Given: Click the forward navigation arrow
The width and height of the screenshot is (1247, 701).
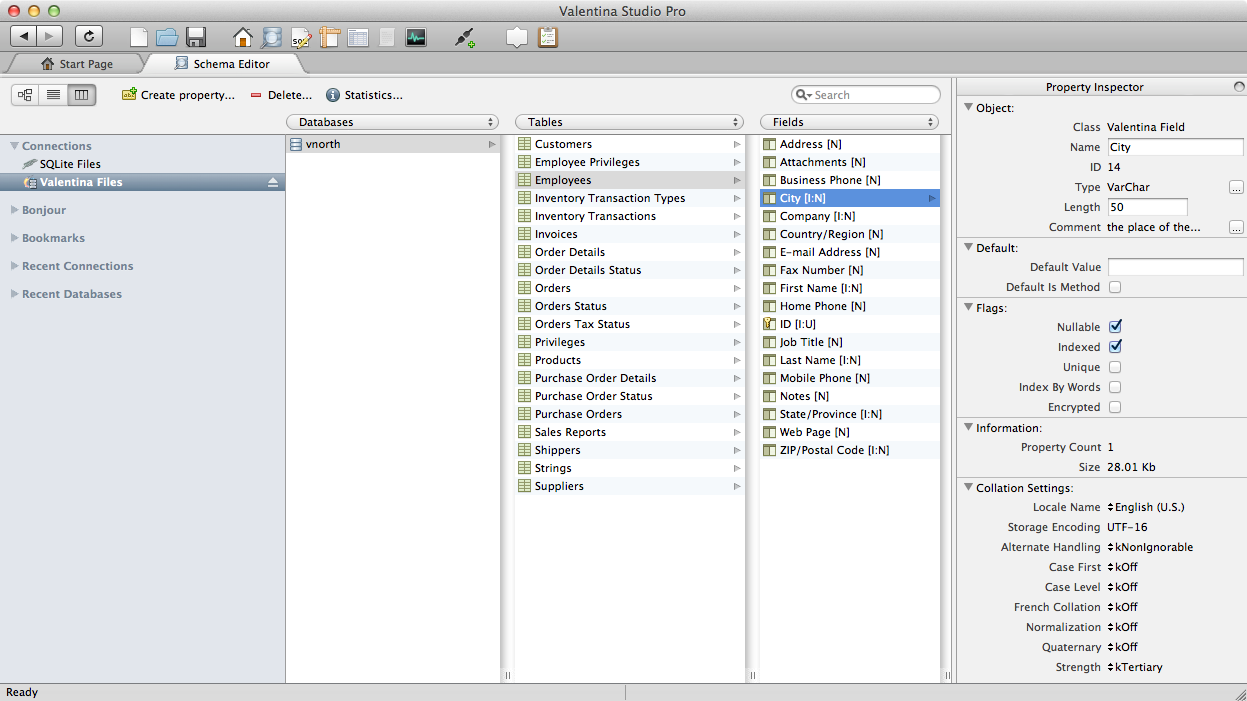Looking at the screenshot, I should pyautogui.click(x=50, y=37).
